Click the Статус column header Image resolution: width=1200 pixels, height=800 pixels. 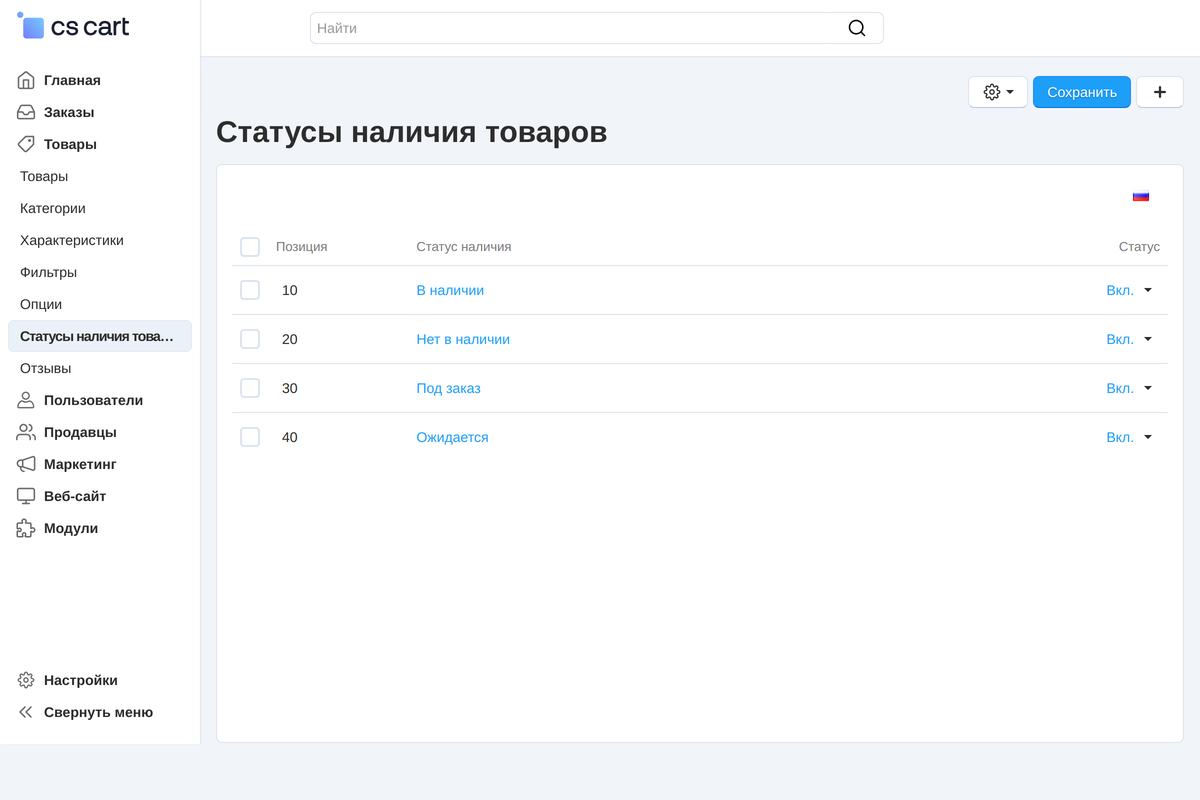1139,247
